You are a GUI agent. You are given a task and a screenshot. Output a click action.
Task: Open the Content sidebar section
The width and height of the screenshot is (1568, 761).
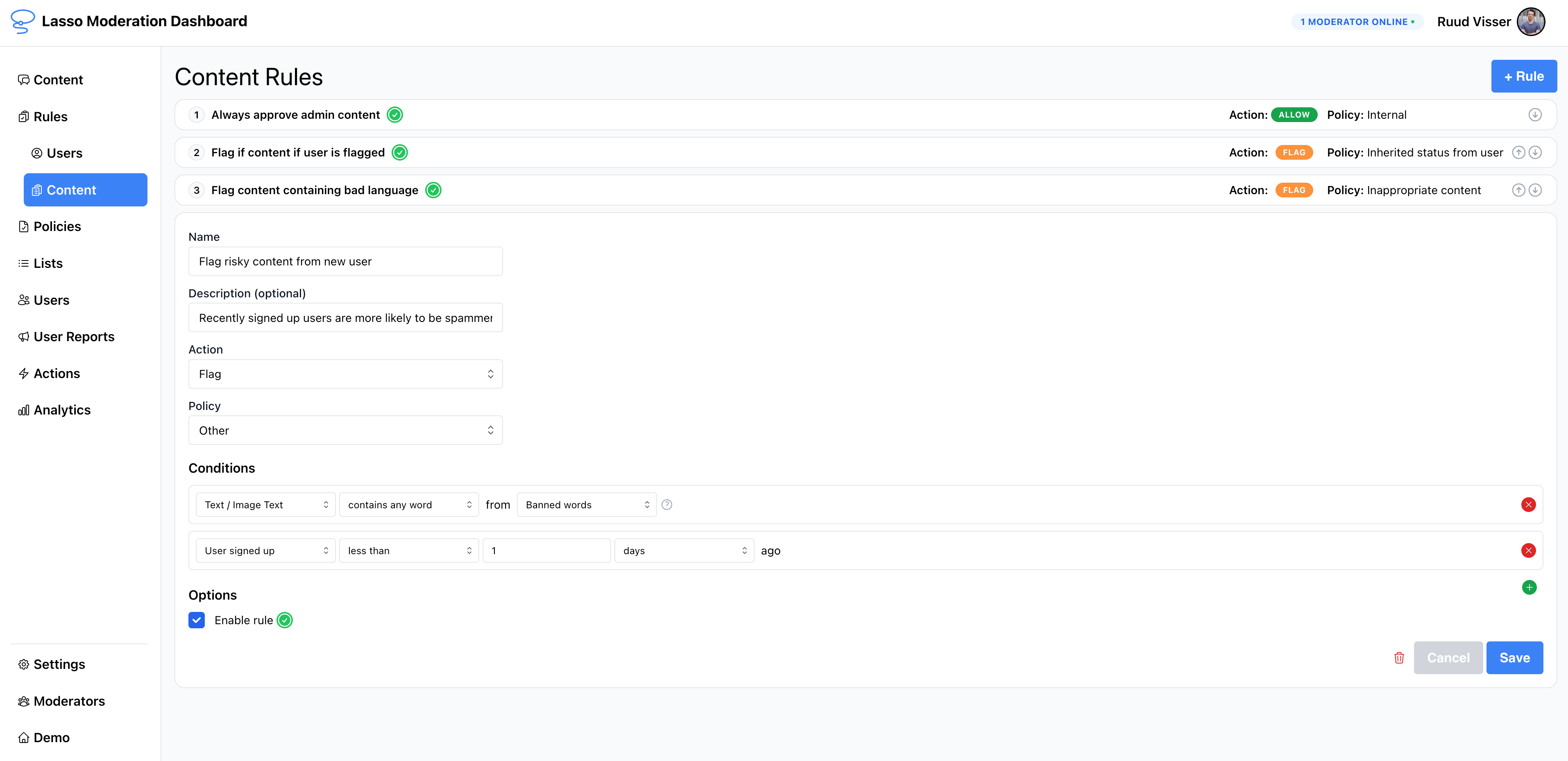click(x=58, y=79)
